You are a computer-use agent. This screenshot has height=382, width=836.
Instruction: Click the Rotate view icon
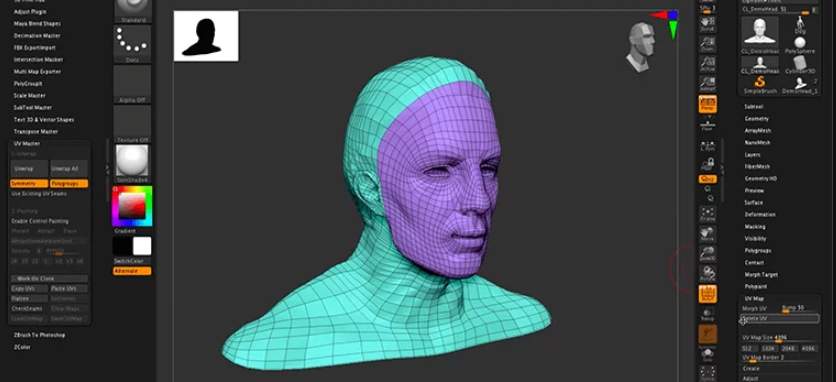[708, 274]
